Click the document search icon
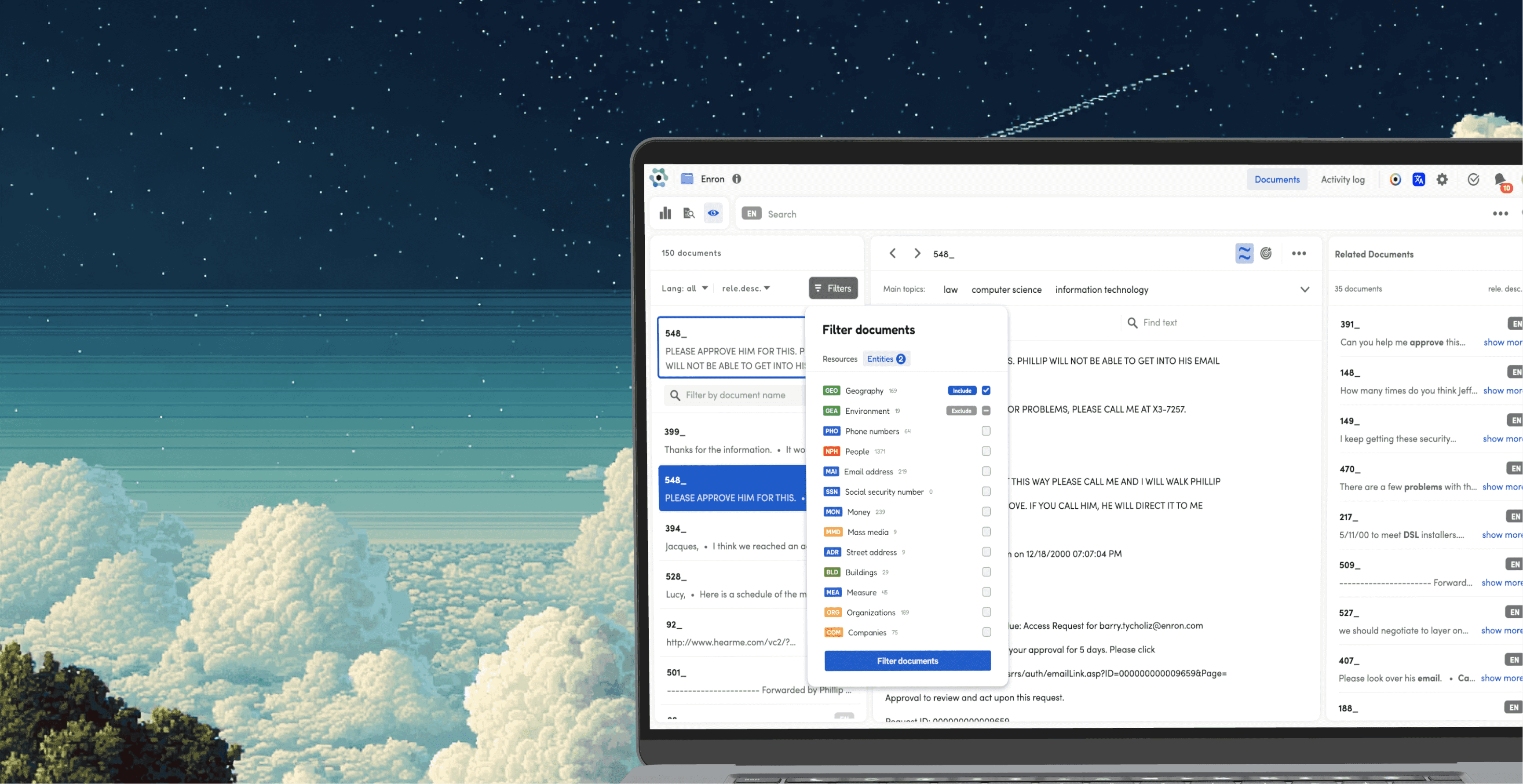1523x784 pixels. [689, 213]
